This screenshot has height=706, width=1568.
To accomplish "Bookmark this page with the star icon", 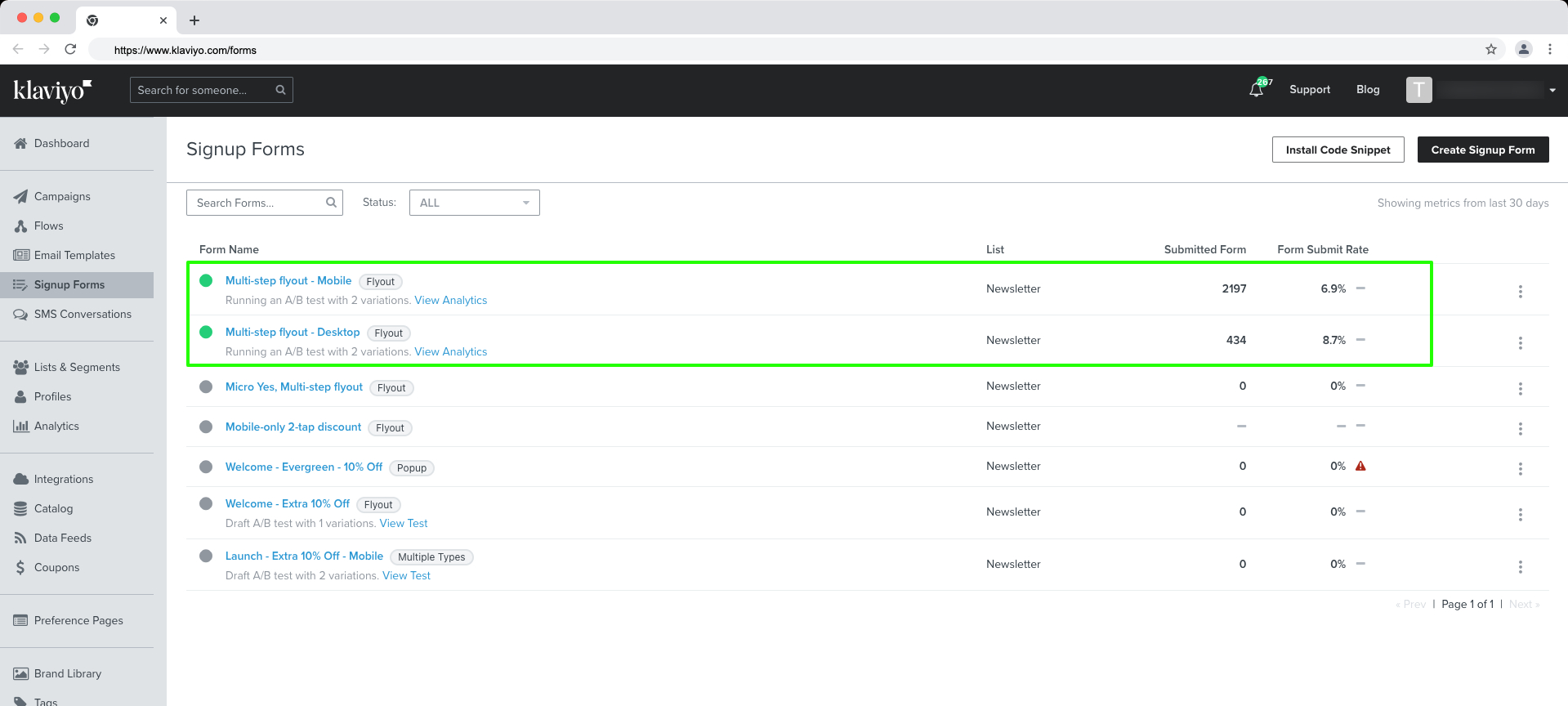I will pyautogui.click(x=1491, y=50).
